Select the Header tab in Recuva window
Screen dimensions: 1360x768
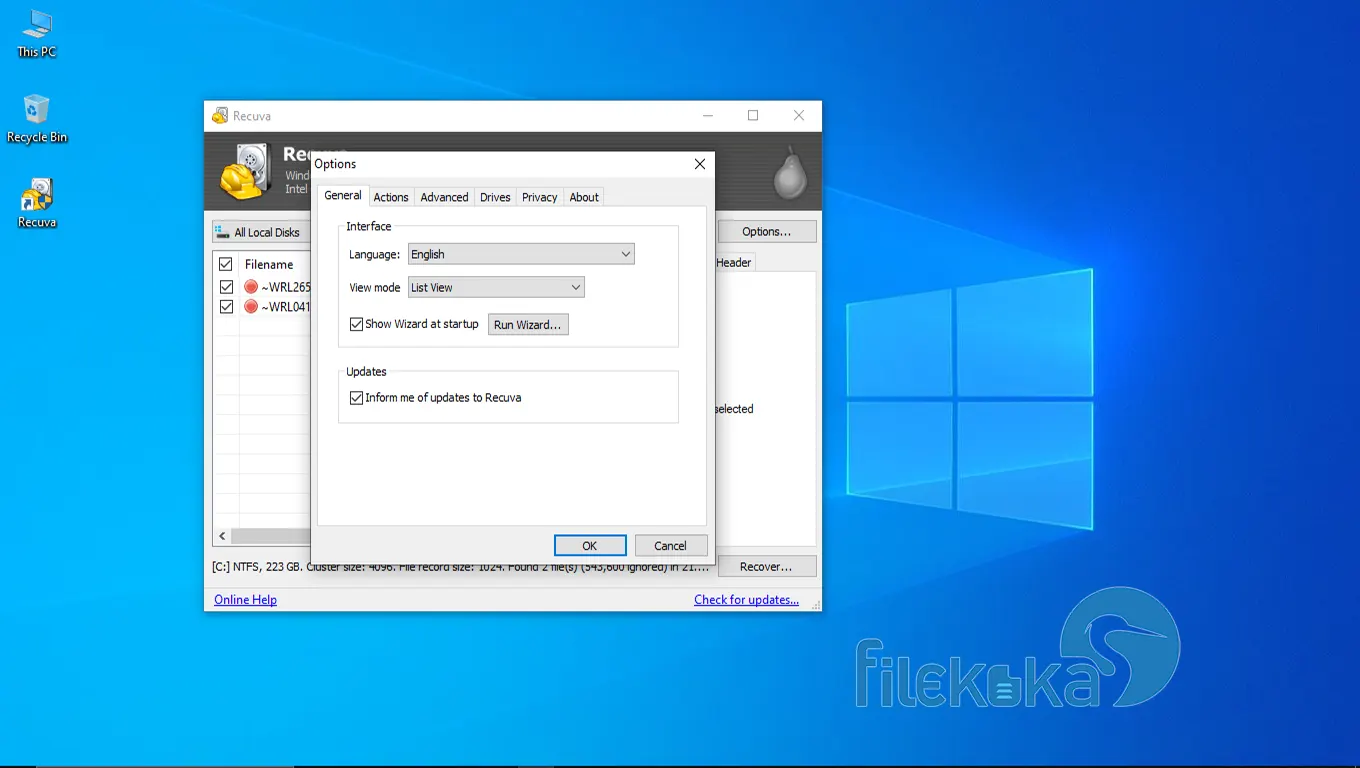click(734, 262)
